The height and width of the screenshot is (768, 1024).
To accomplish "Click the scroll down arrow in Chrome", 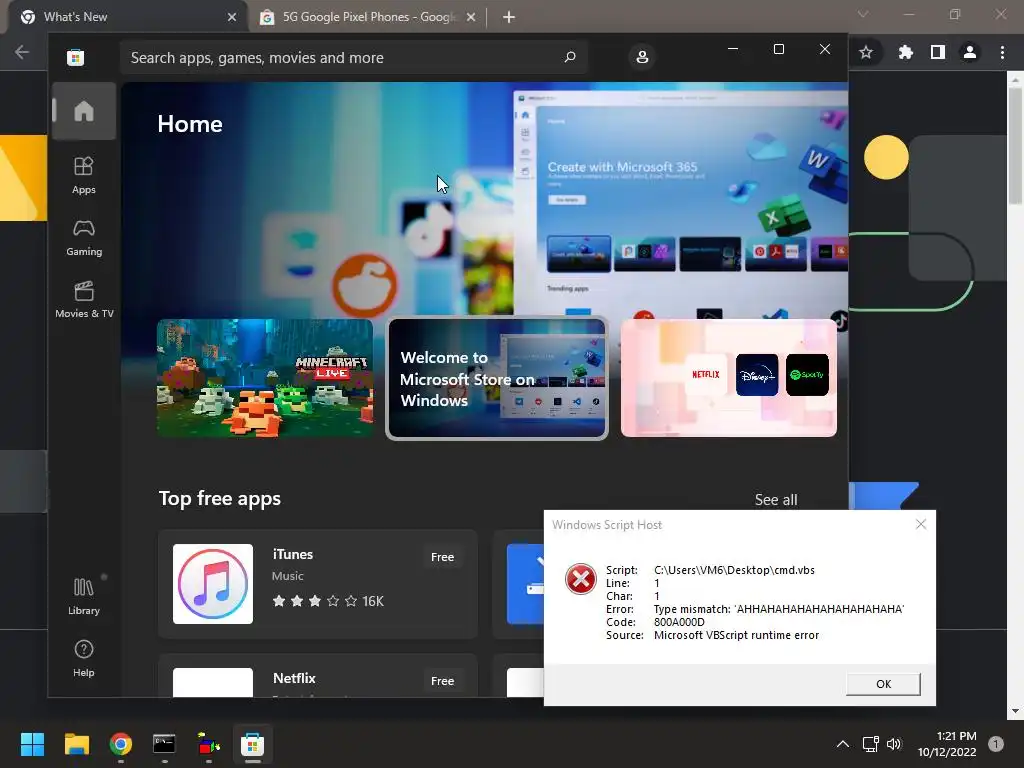I will click(1015, 711).
